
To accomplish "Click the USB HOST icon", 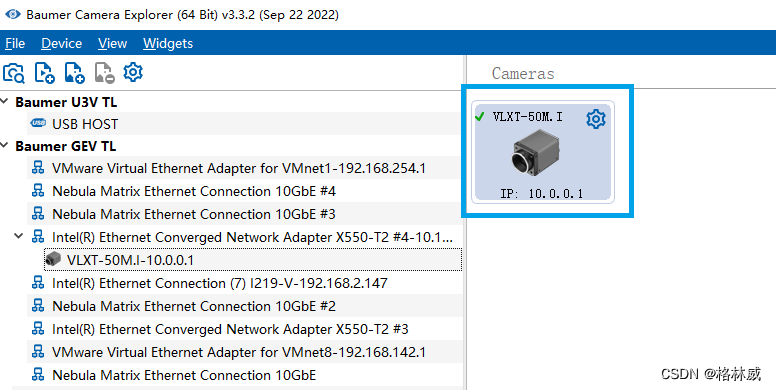I will pyautogui.click(x=38, y=123).
